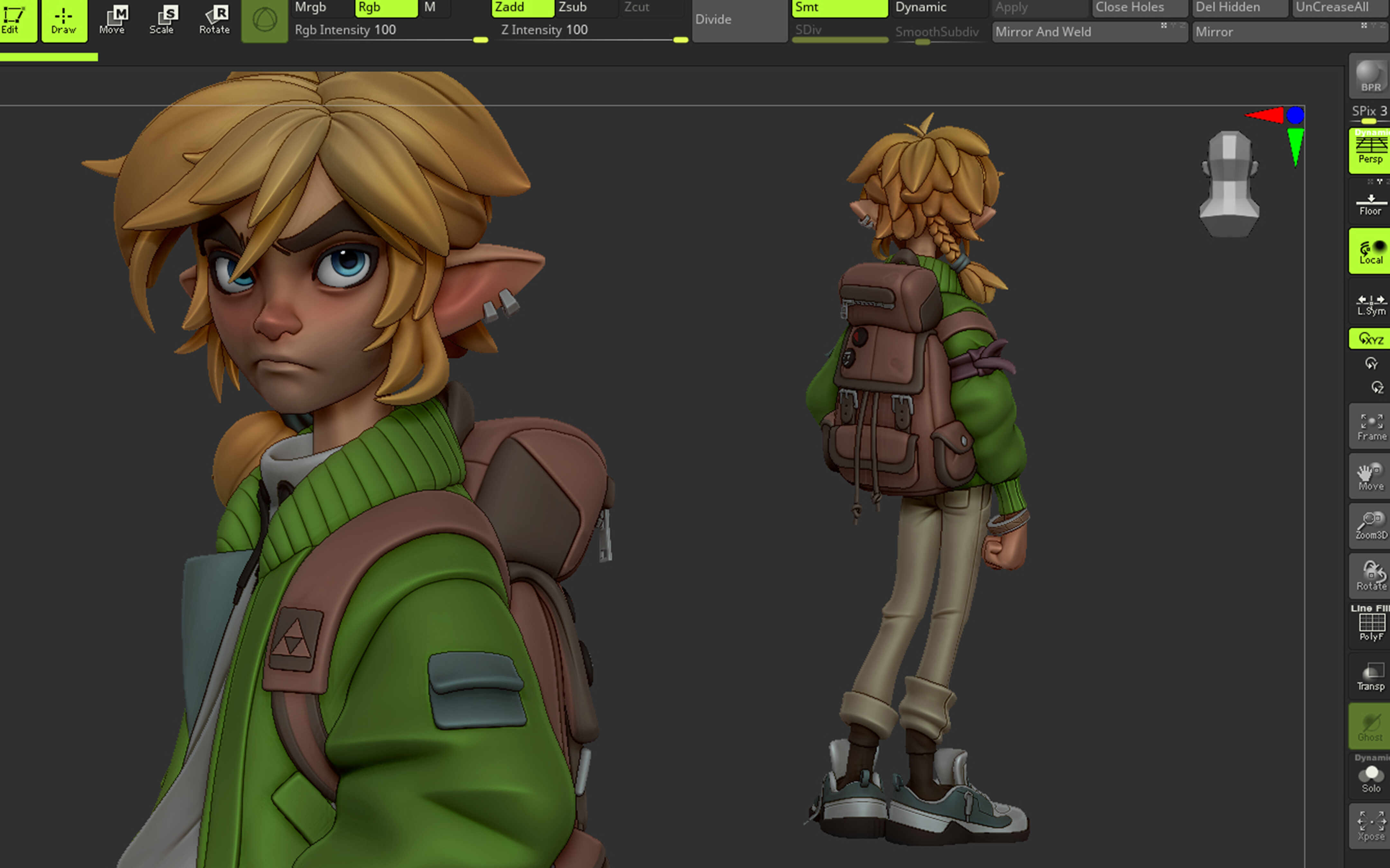This screenshot has width=1390, height=868.
Task: Activate the Edit mode button
Action: click(18, 21)
